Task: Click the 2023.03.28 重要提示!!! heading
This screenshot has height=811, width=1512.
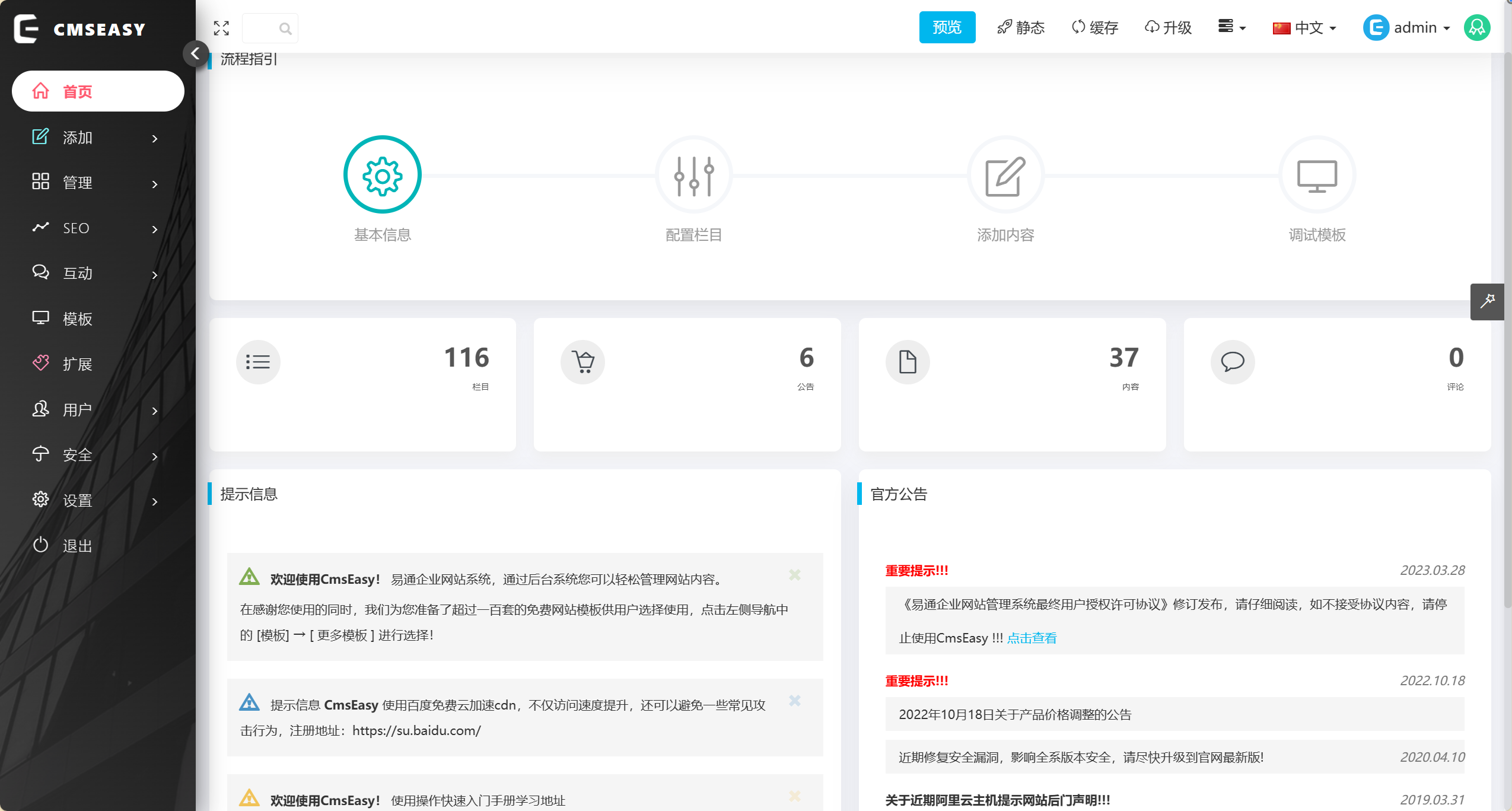Action: point(916,570)
